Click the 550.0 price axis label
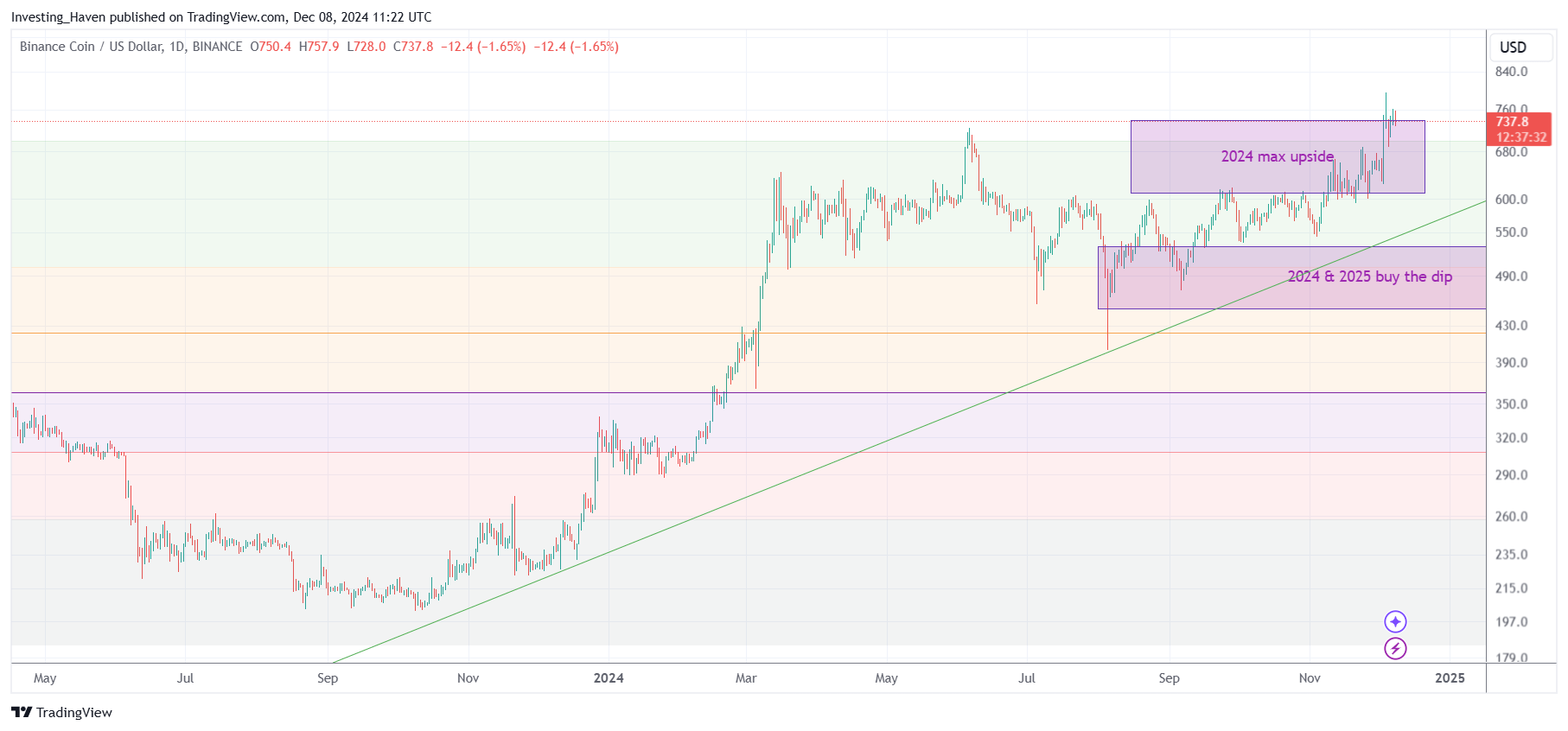 pos(1511,232)
